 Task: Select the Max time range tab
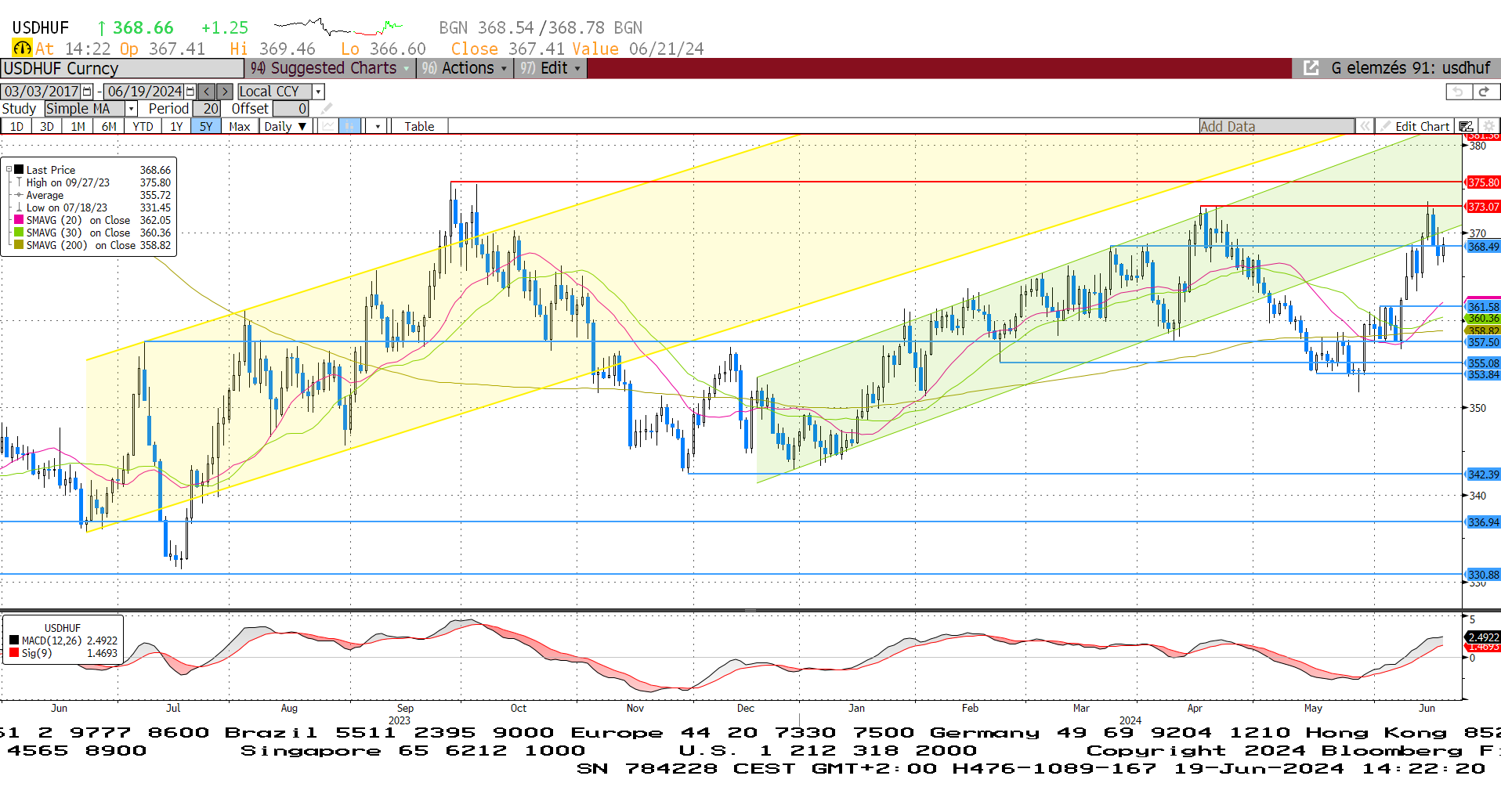click(x=240, y=126)
